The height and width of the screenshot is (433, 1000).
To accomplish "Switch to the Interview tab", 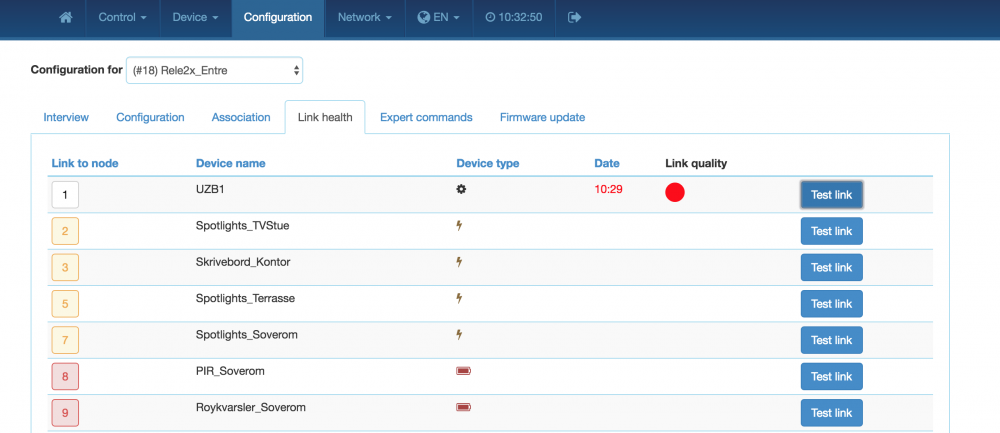I will pyautogui.click(x=66, y=117).
